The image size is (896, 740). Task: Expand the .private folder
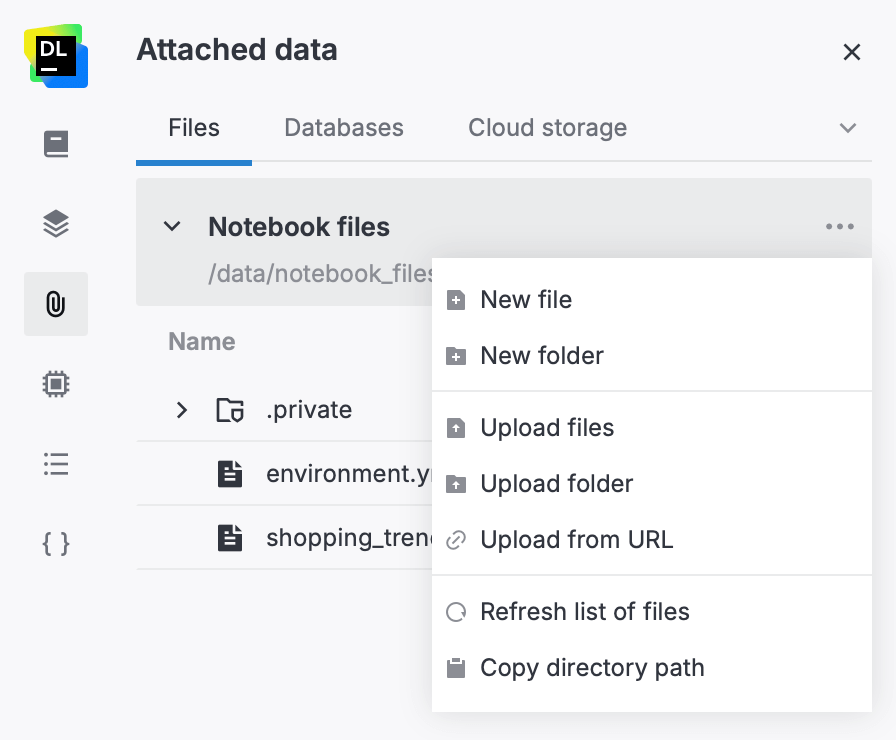point(182,409)
